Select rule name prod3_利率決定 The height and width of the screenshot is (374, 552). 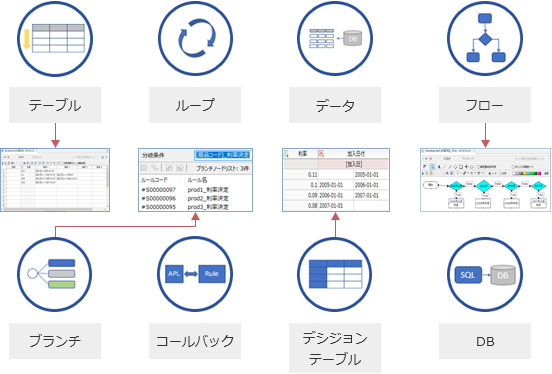pos(208,207)
